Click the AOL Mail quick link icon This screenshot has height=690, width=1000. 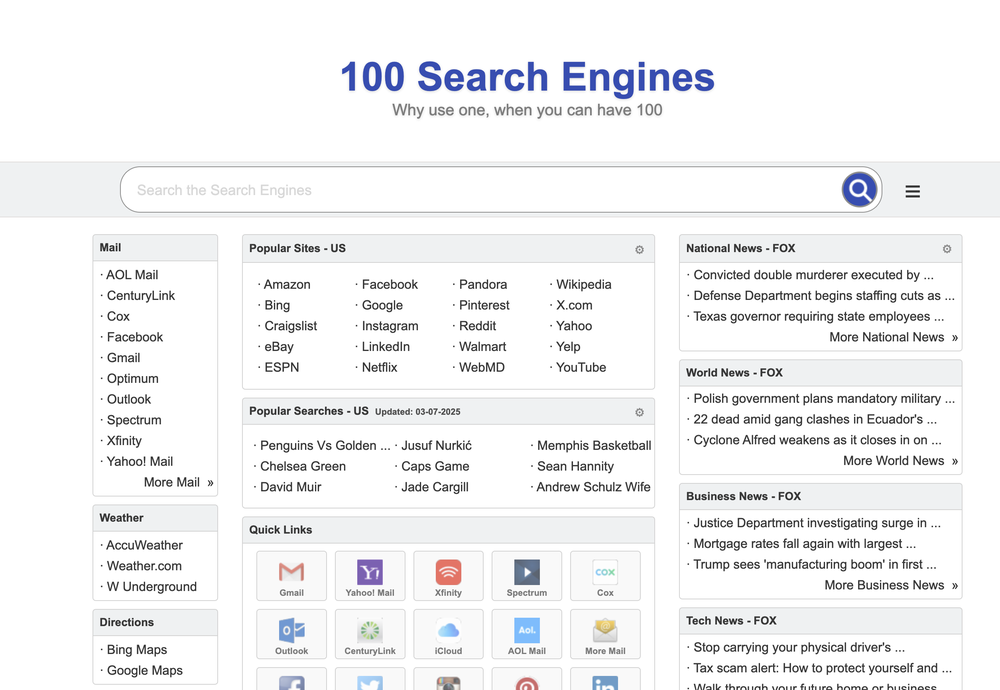[x=526, y=633]
